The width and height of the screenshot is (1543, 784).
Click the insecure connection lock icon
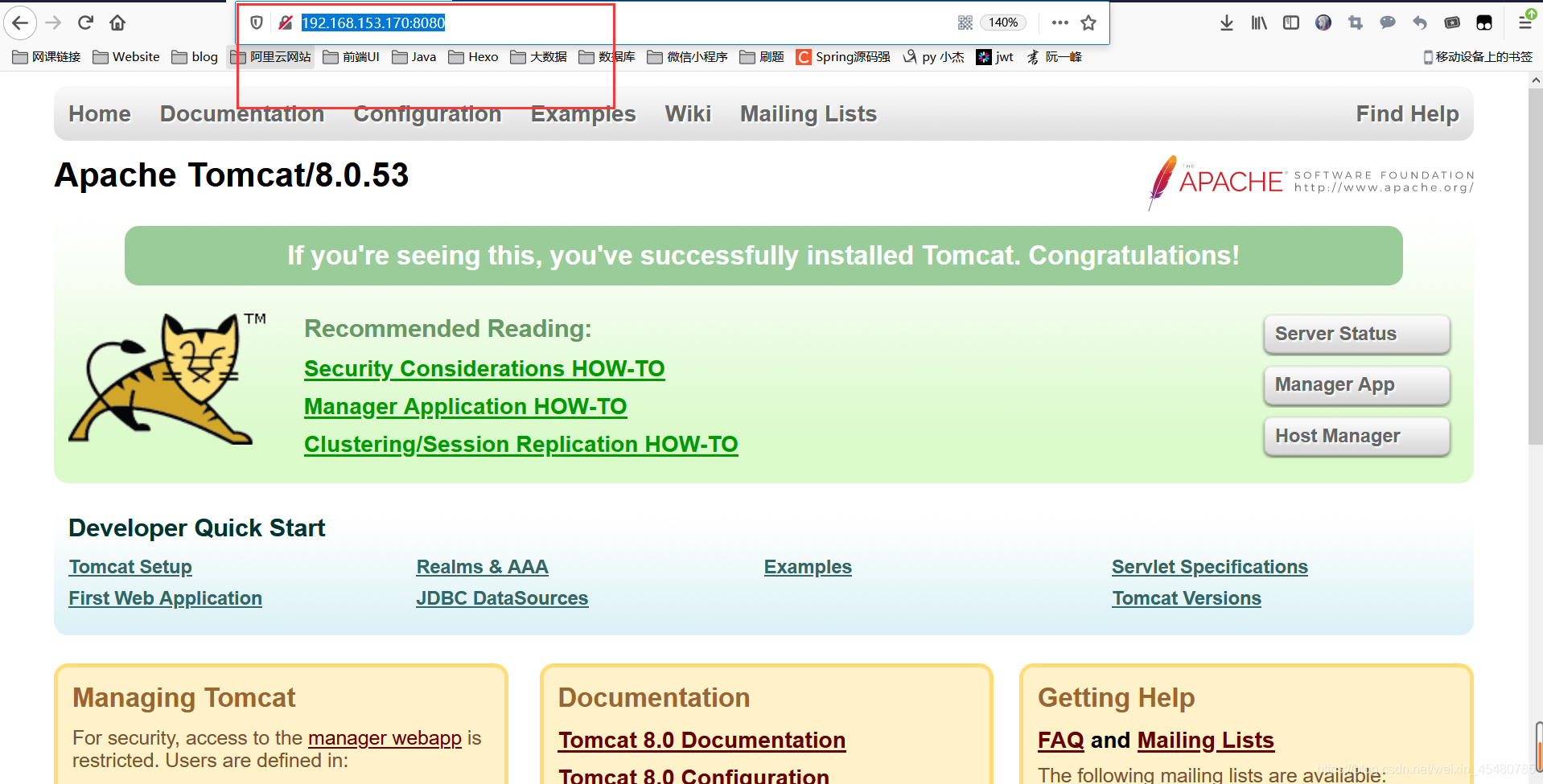point(285,23)
